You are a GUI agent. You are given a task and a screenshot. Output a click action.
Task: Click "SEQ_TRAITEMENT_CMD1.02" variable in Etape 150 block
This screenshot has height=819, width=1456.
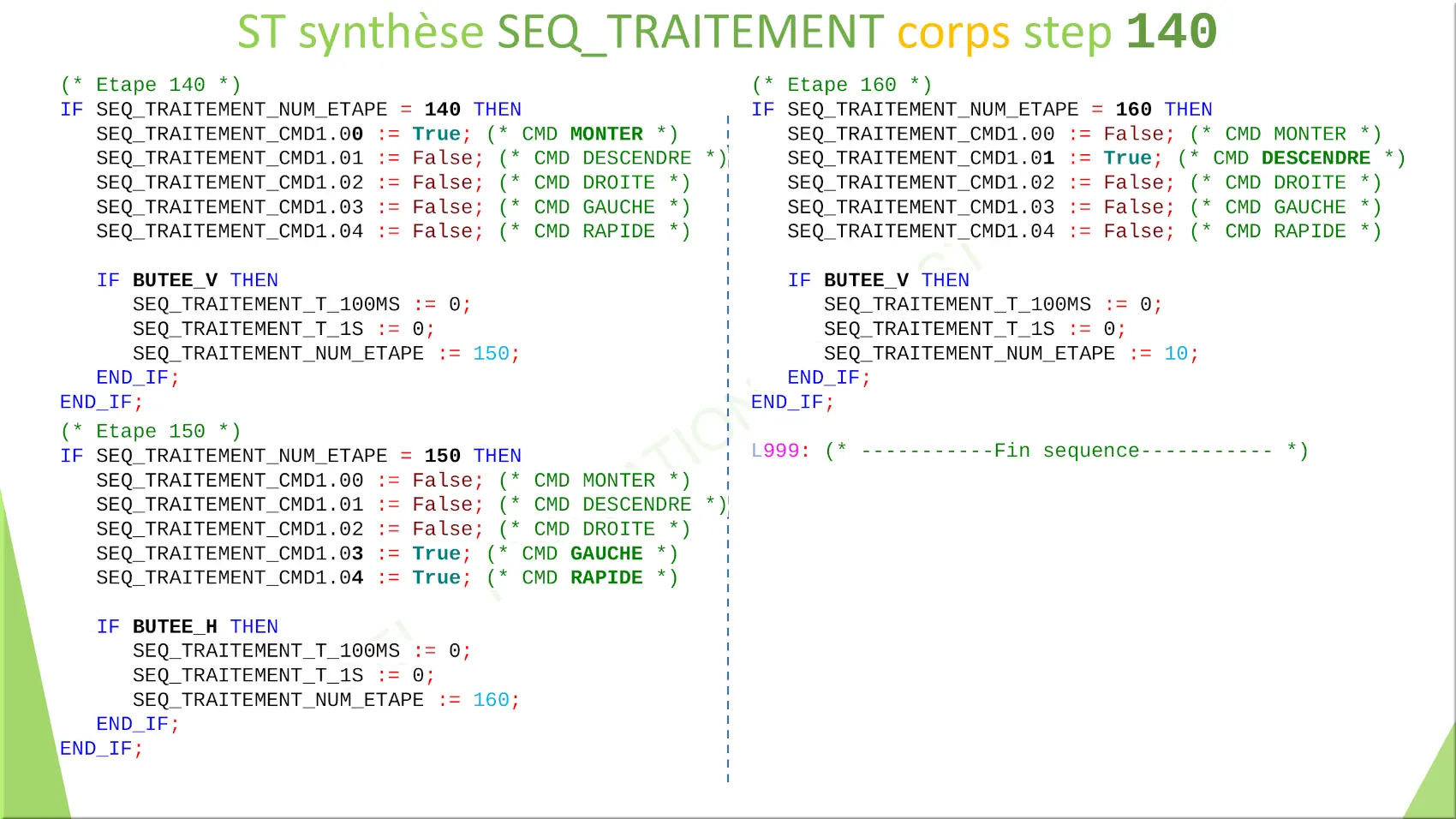point(230,529)
